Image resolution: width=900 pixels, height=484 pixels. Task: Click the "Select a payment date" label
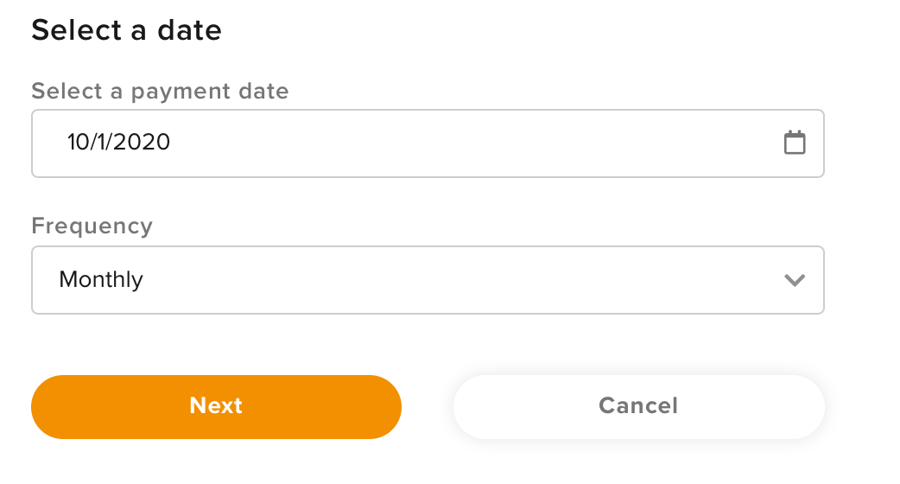160,91
